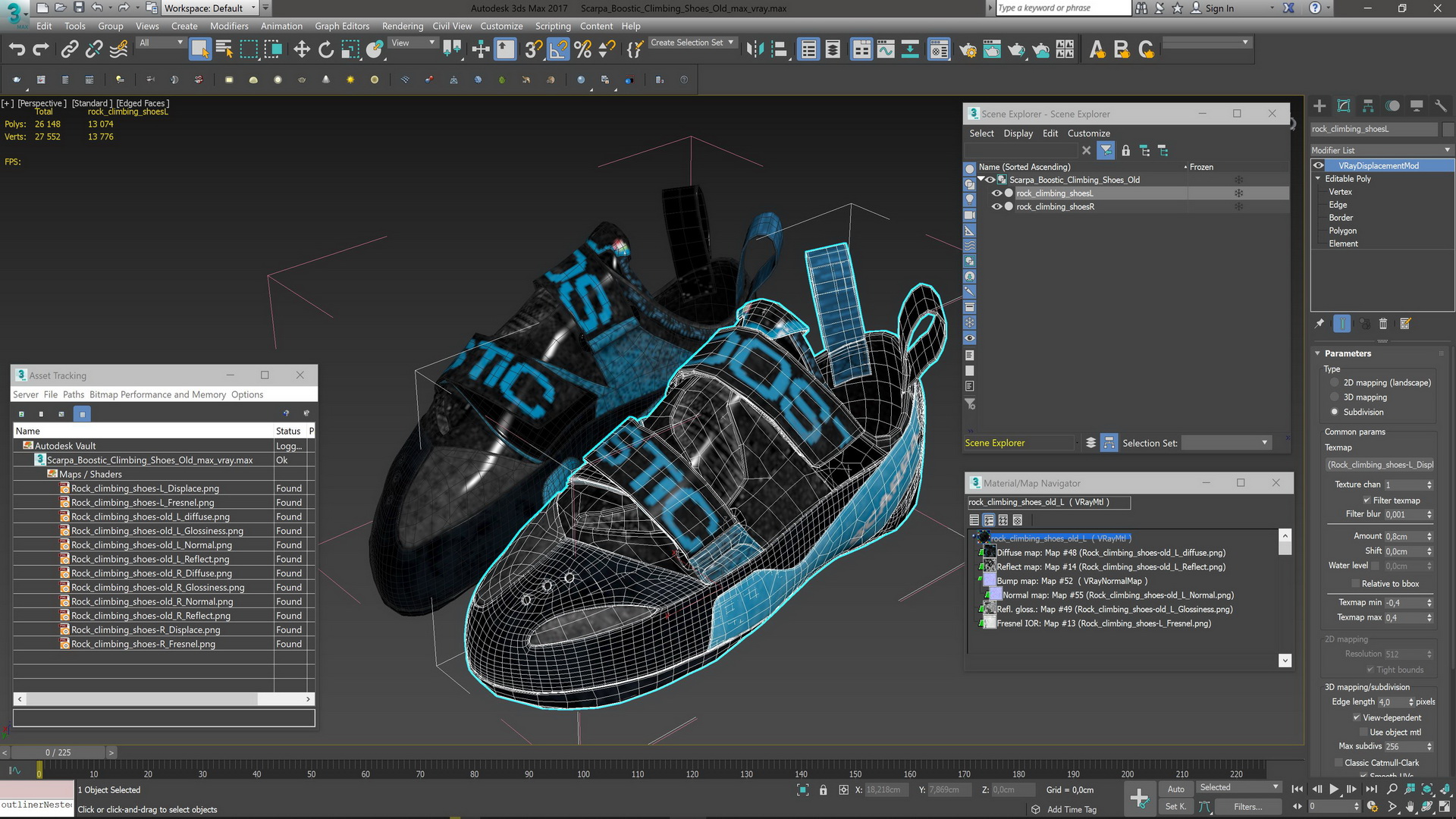This screenshot has height=819, width=1456.
Task: Enable the Use object mtl checkbox
Action: coord(1363,733)
